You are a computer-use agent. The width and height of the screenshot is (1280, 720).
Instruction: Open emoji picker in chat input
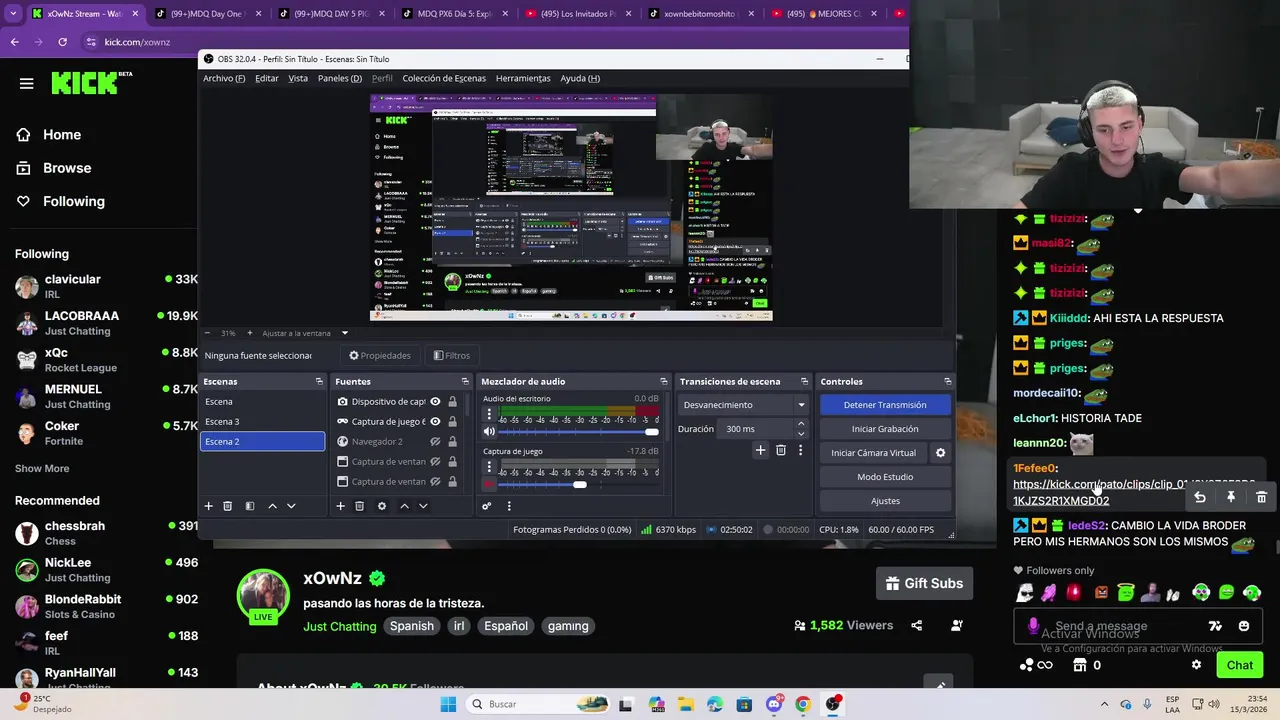(x=1244, y=626)
